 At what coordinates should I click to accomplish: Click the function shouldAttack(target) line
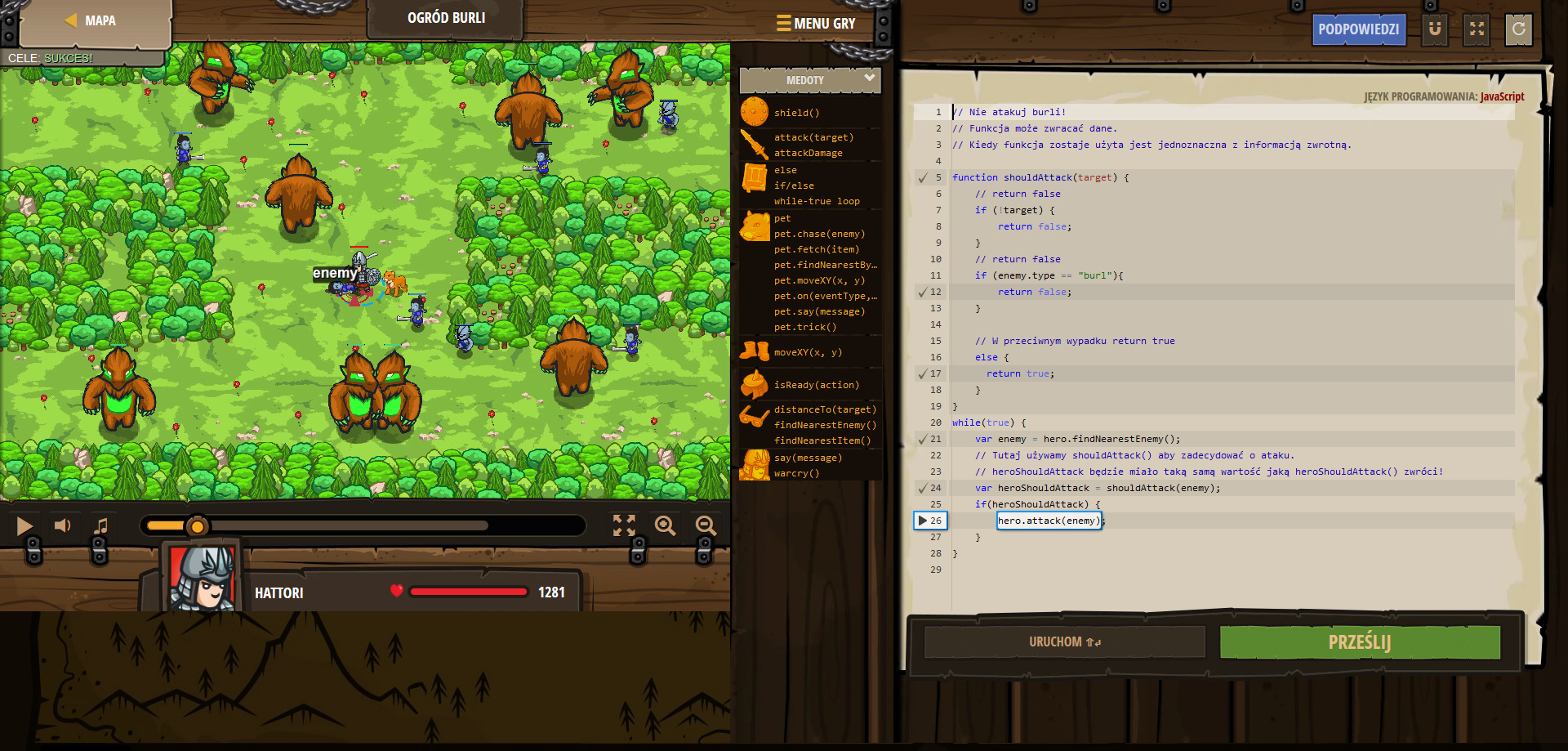click(1040, 177)
